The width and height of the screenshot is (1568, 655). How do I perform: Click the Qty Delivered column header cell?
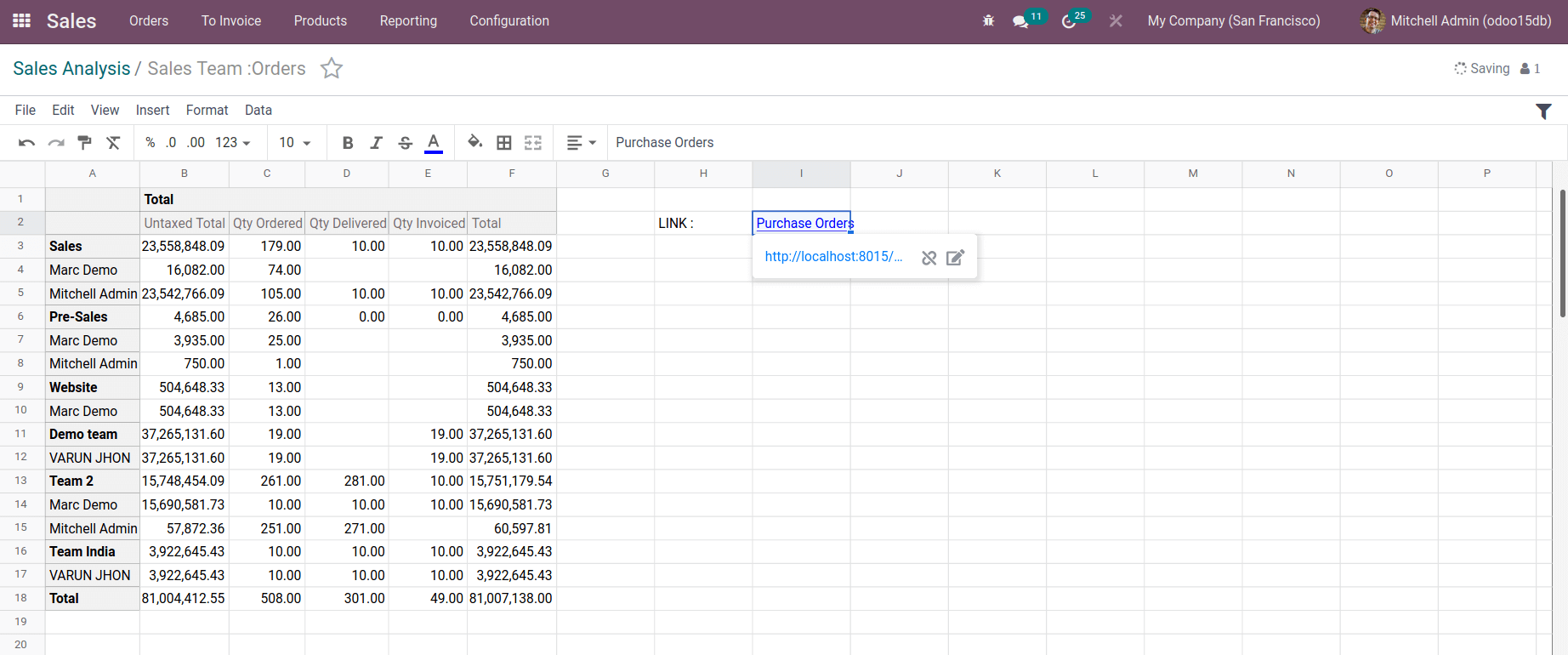[347, 223]
